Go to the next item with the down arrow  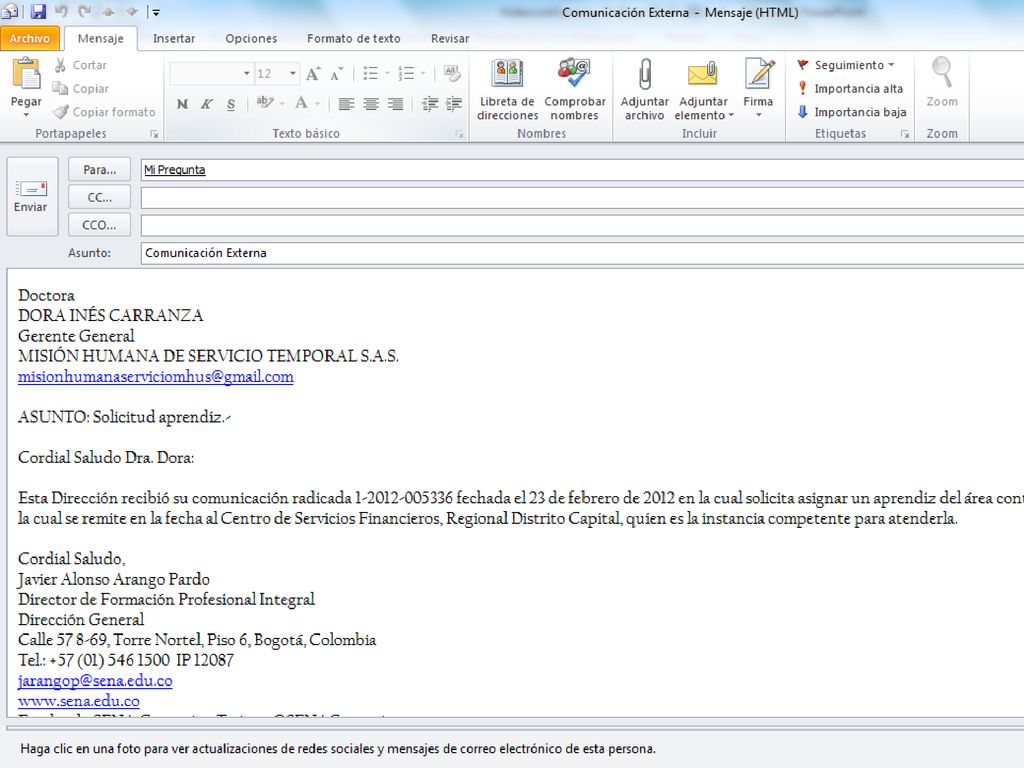point(132,12)
